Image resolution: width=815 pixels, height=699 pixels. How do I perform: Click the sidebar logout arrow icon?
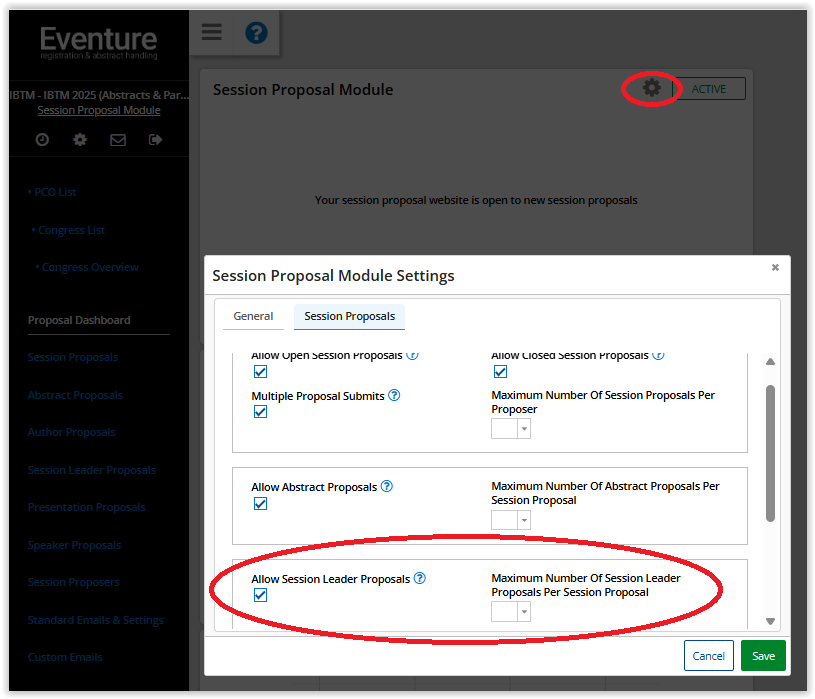[x=155, y=140]
